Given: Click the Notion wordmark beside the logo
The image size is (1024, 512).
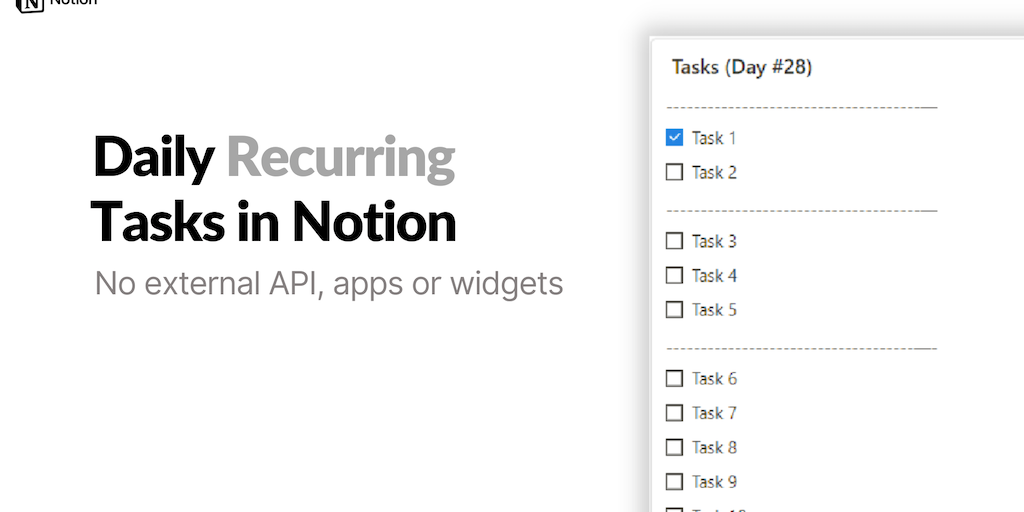Looking at the screenshot, I should click(x=73, y=3).
